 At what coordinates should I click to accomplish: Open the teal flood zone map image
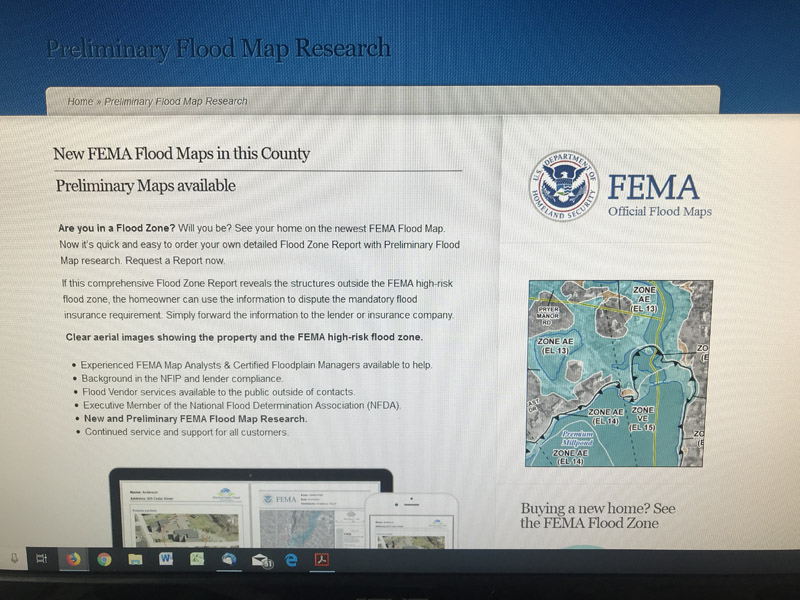pyautogui.click(x=619, y=373)
